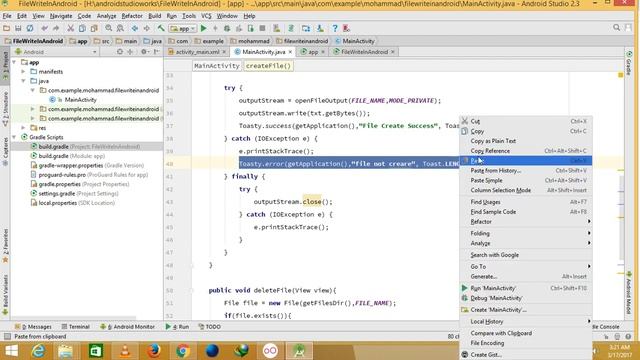Open the TODO tool window
Screen dimensions: 640x360
pyautogui.click(x=209, y=327)
